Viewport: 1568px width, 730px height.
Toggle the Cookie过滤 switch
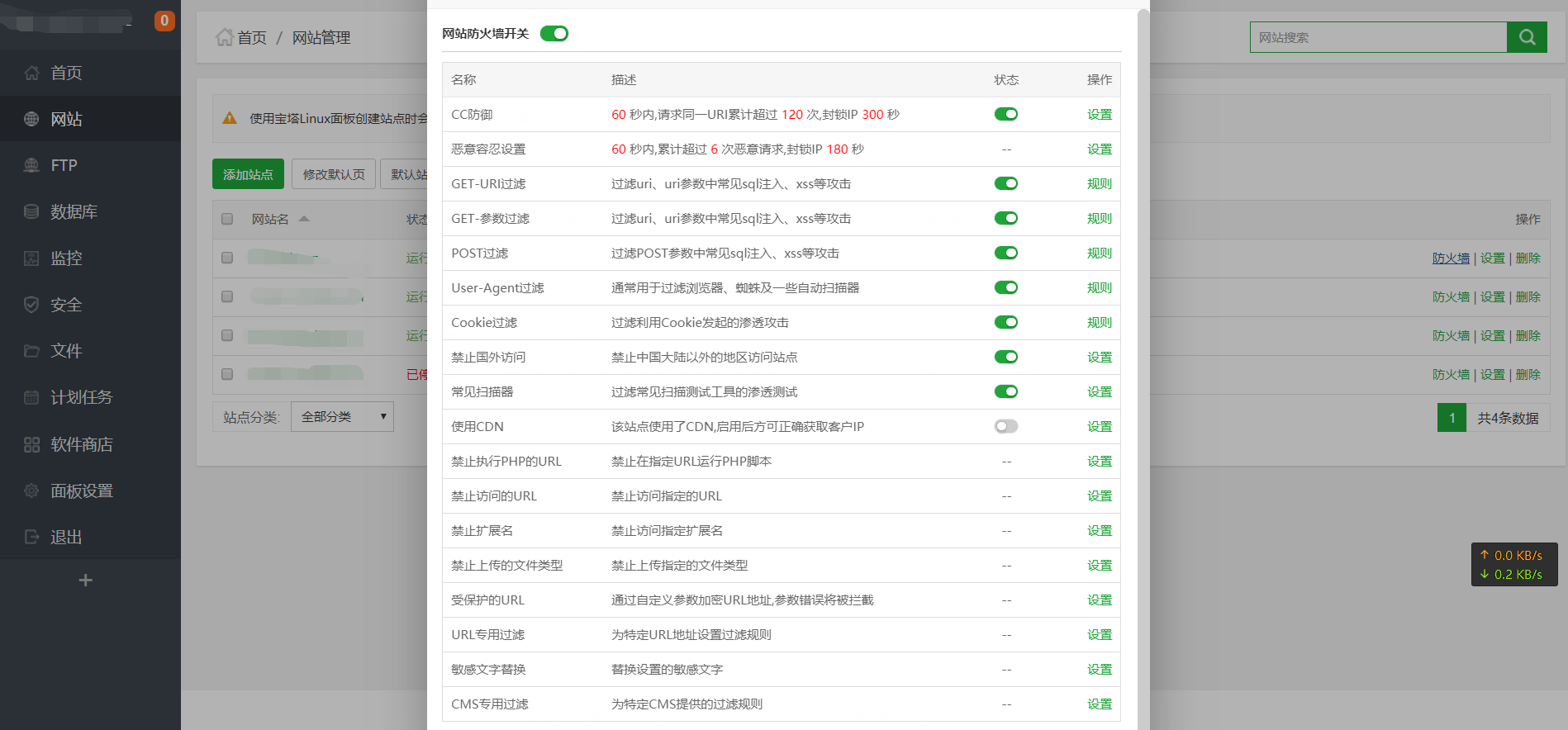[x=1006, y=322]
